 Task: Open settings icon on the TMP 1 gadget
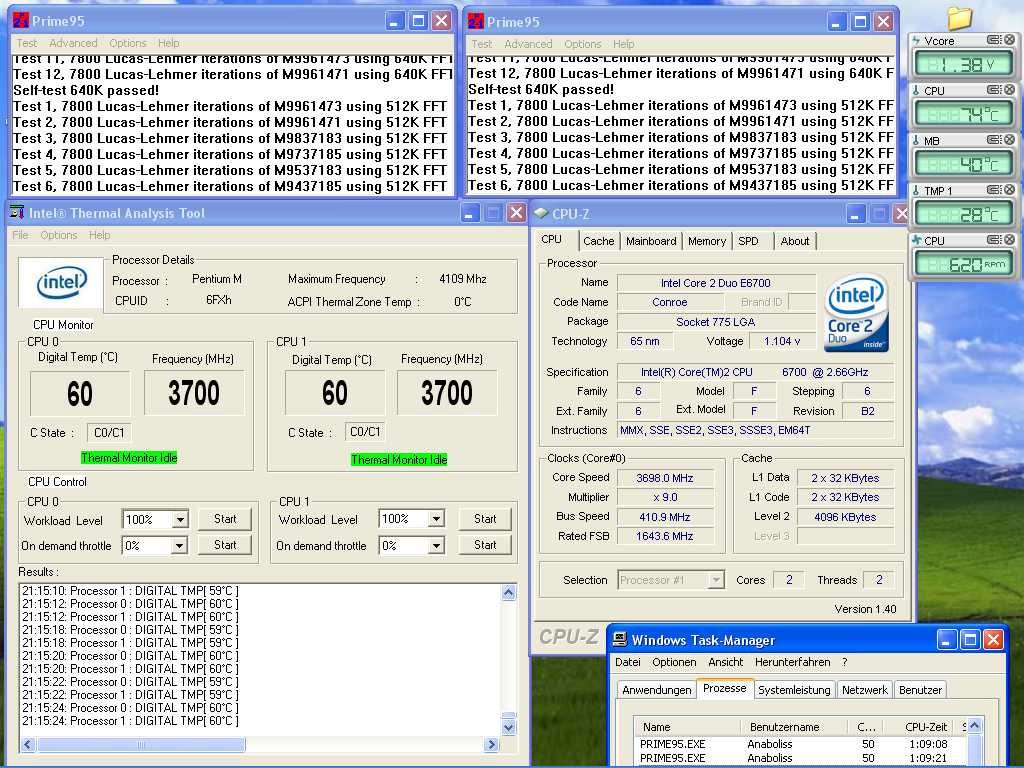(994, 190)
